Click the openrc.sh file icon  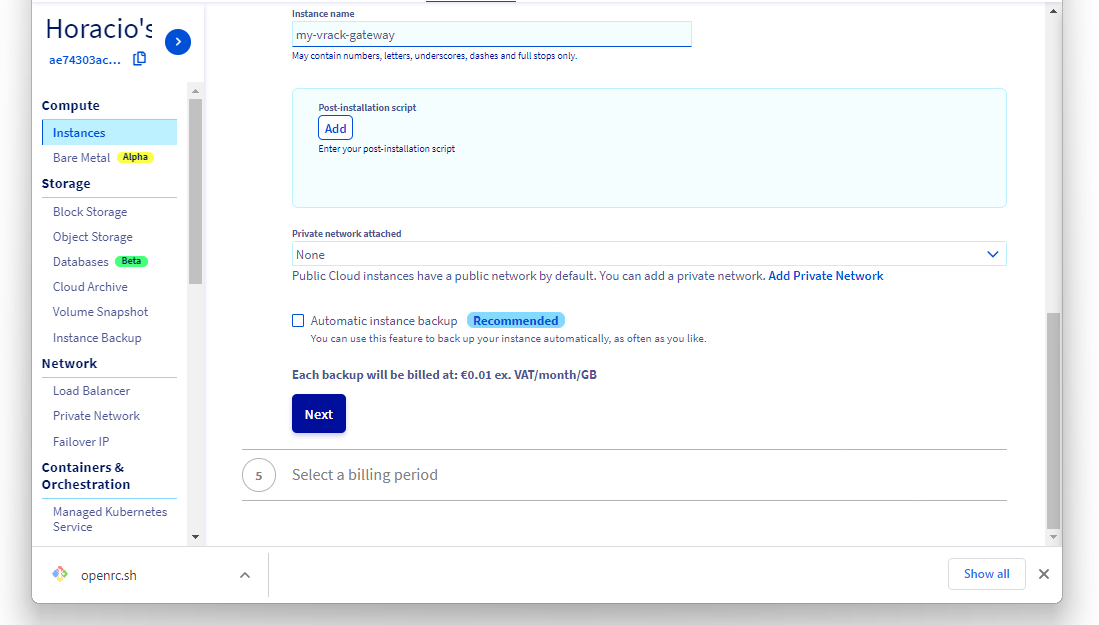(x=60, y=574)
